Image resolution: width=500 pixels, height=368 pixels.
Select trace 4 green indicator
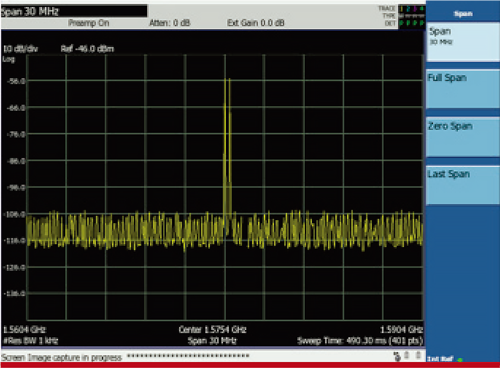point(421,9)
